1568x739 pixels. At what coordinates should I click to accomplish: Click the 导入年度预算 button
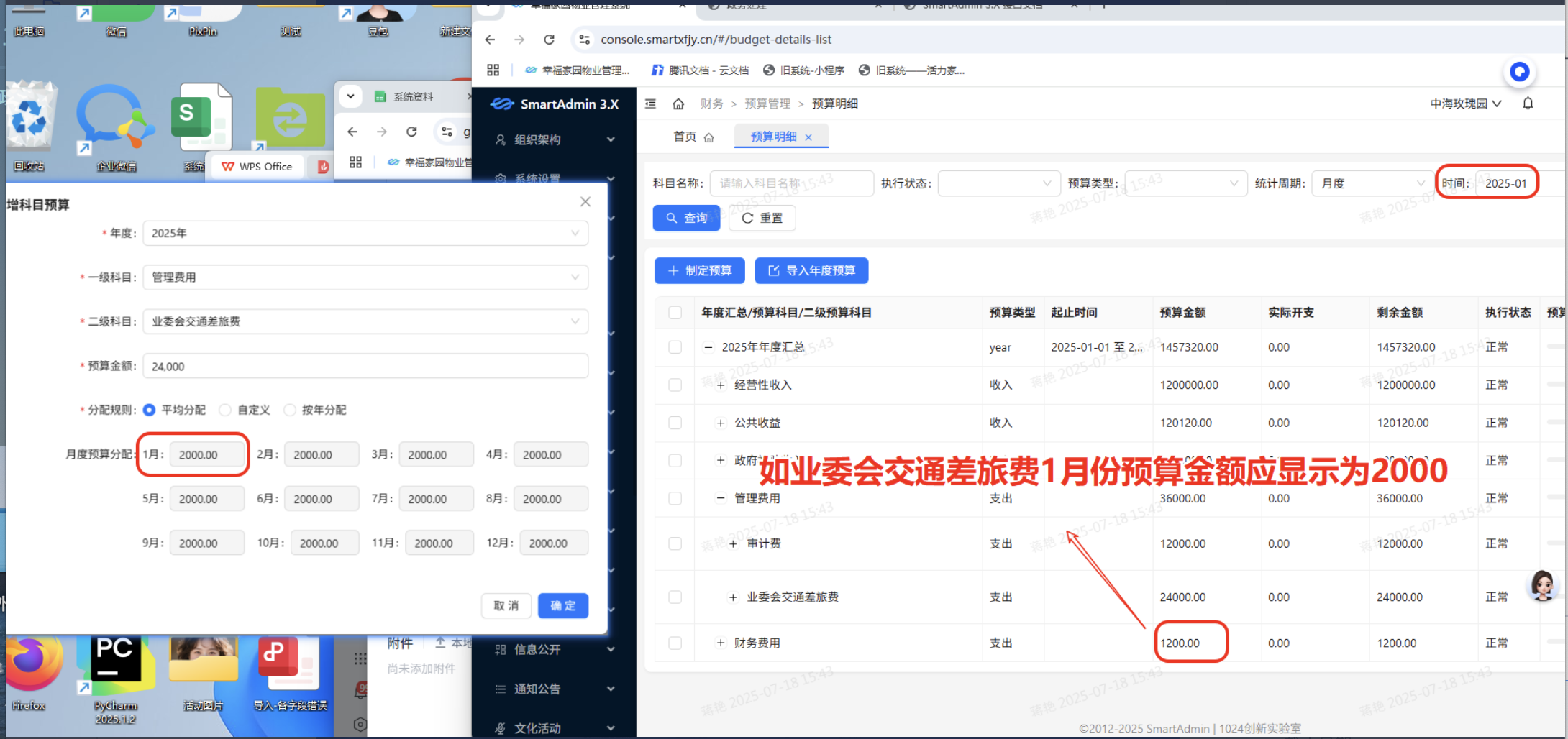(811, 270)
